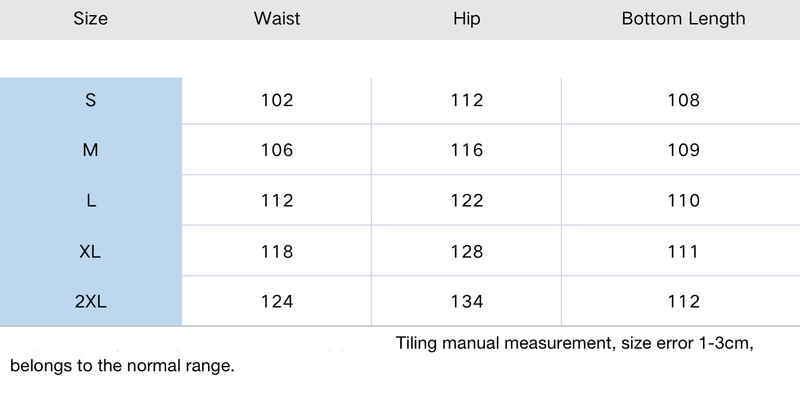Click waist value 118 for size XL
The width and height of the screenshot is (800, 417).
pos(277,252)
